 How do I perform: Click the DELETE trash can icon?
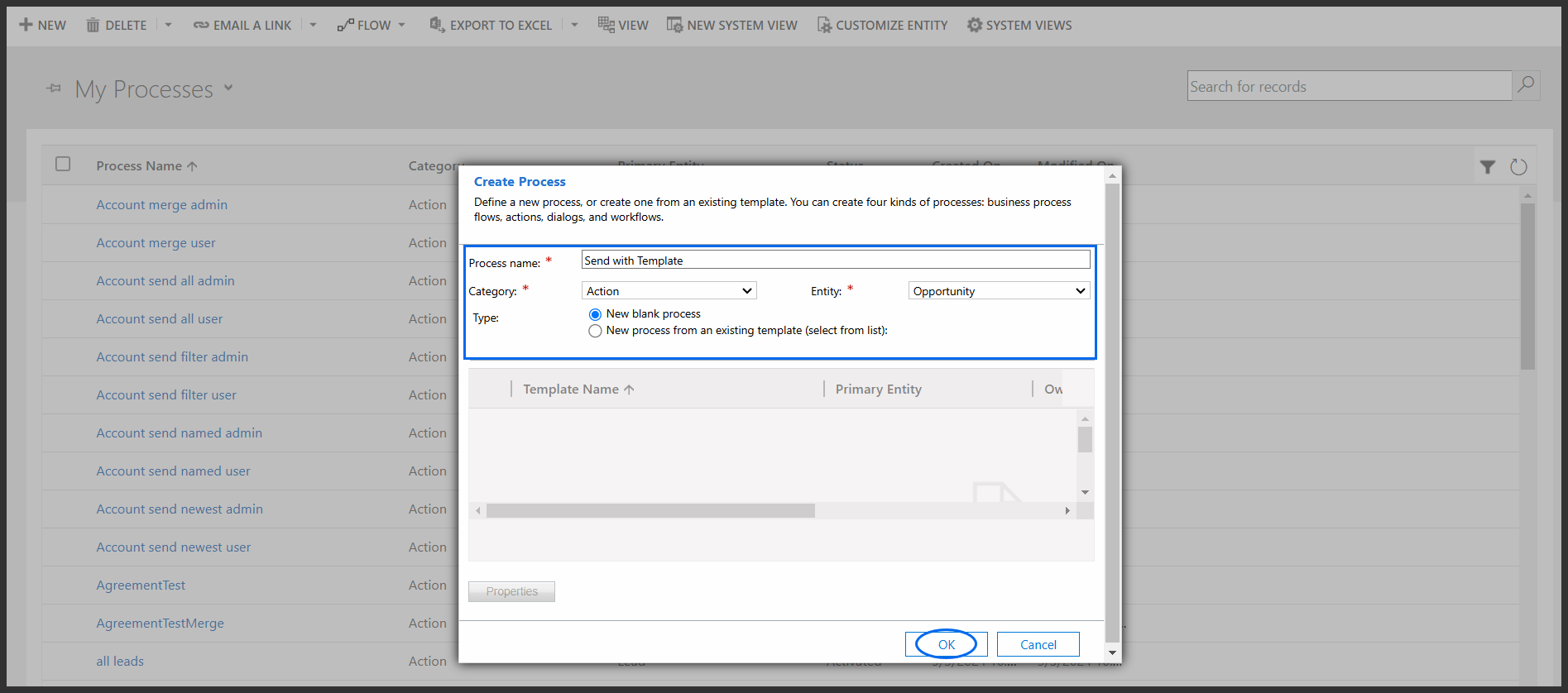click(93, 25)
